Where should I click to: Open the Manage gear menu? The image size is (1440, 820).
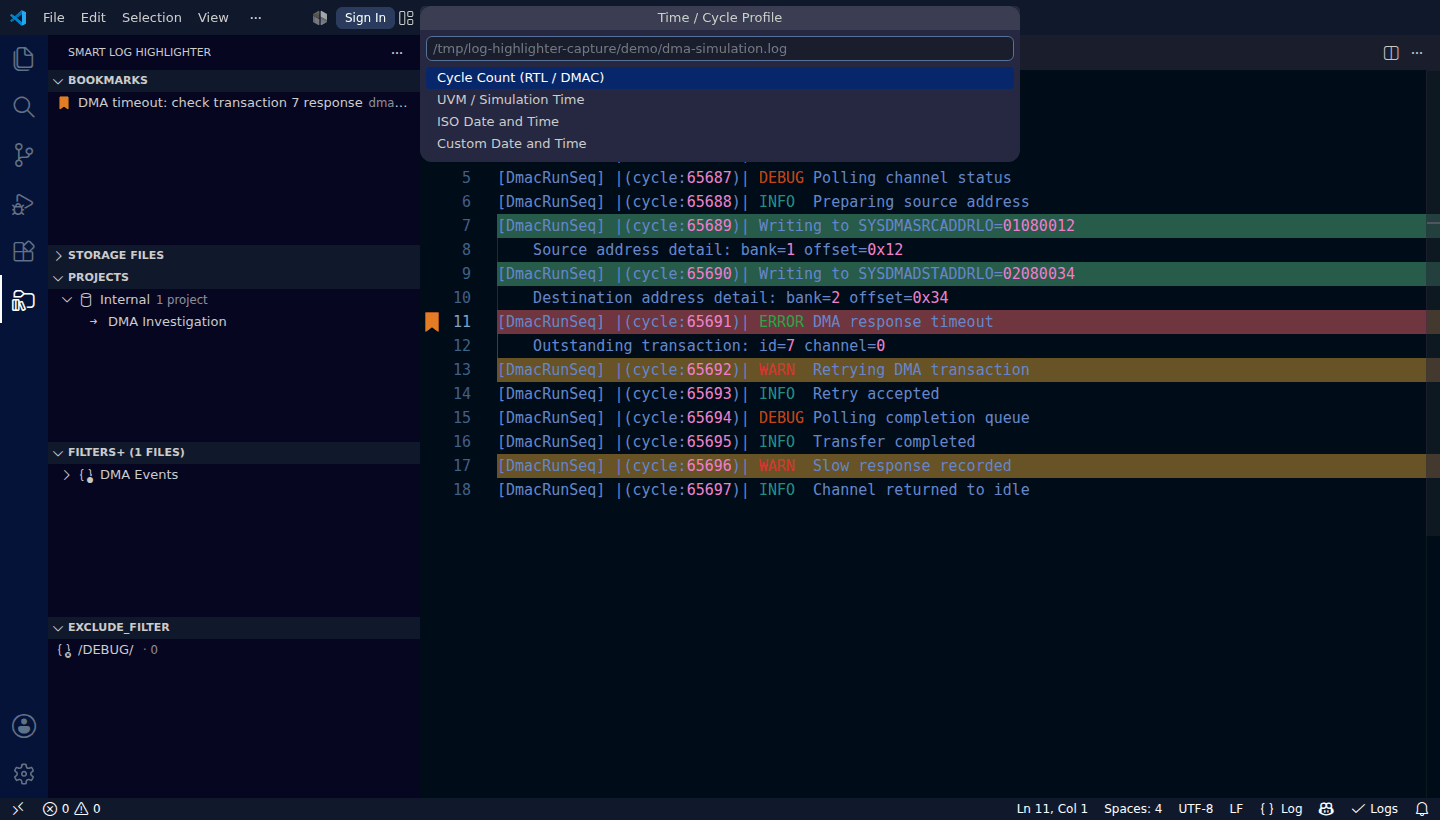[24, 774]
